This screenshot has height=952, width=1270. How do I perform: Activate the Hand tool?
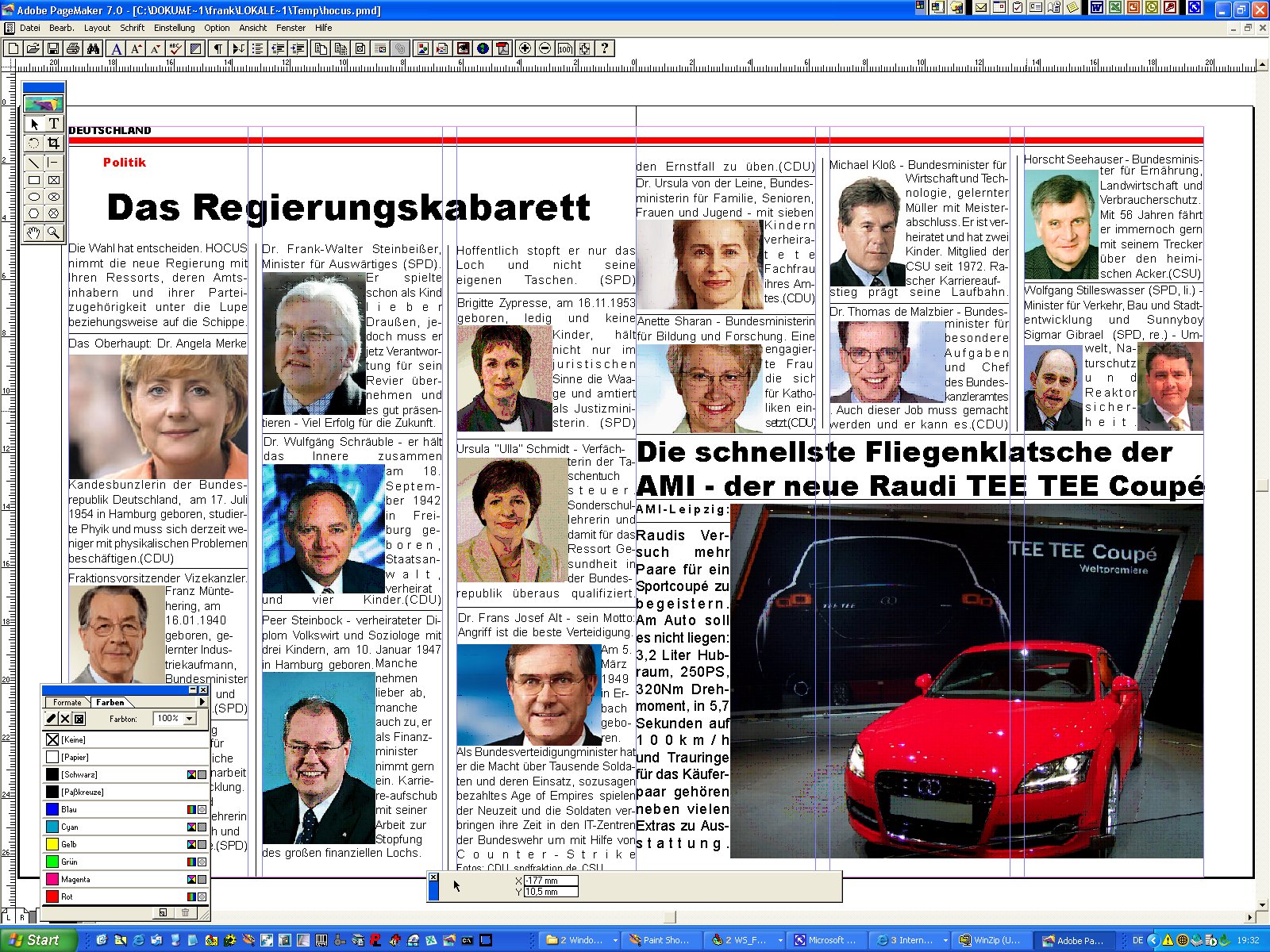pos(34,232)
